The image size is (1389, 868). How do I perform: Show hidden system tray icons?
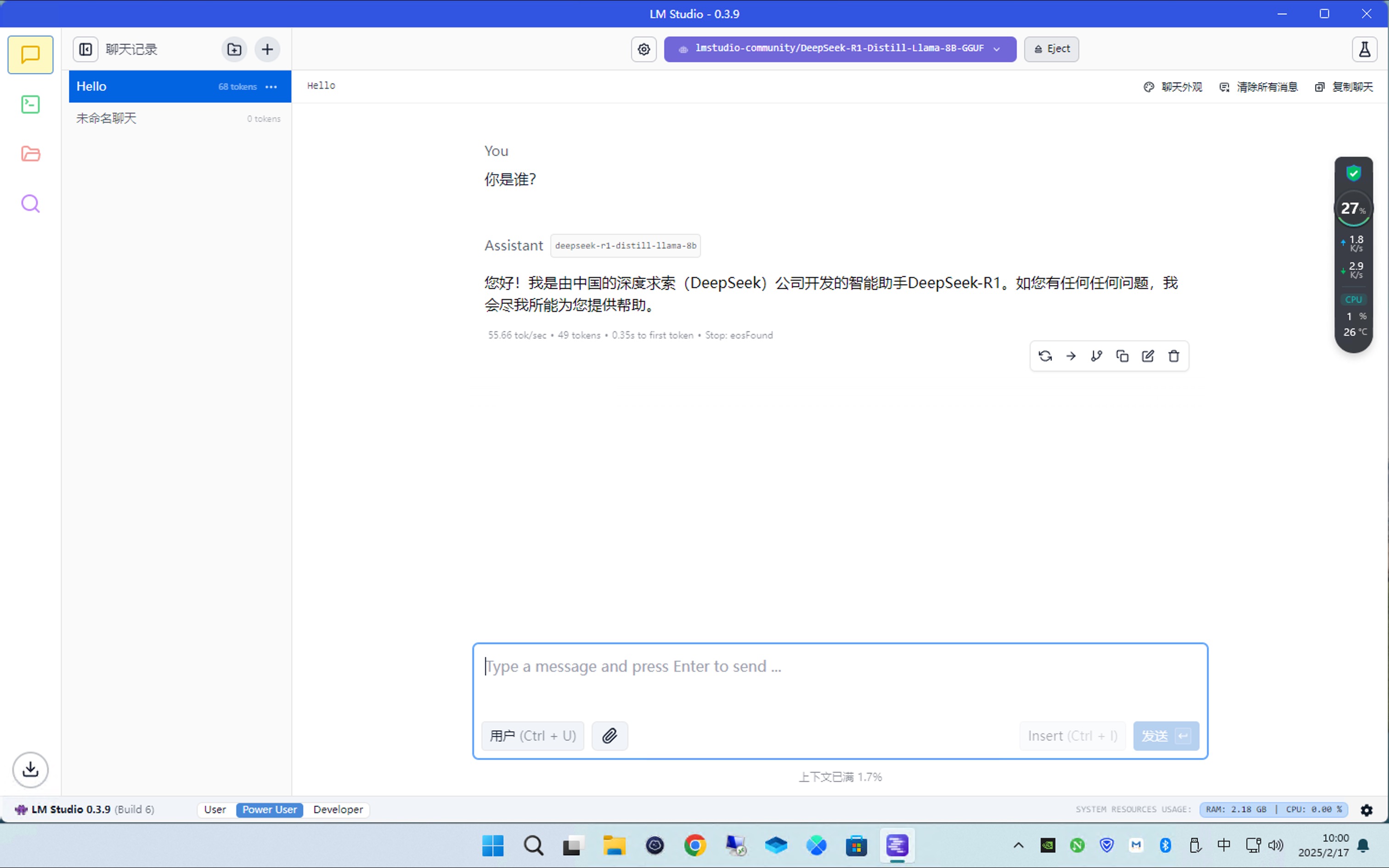tap(1018, 845)
